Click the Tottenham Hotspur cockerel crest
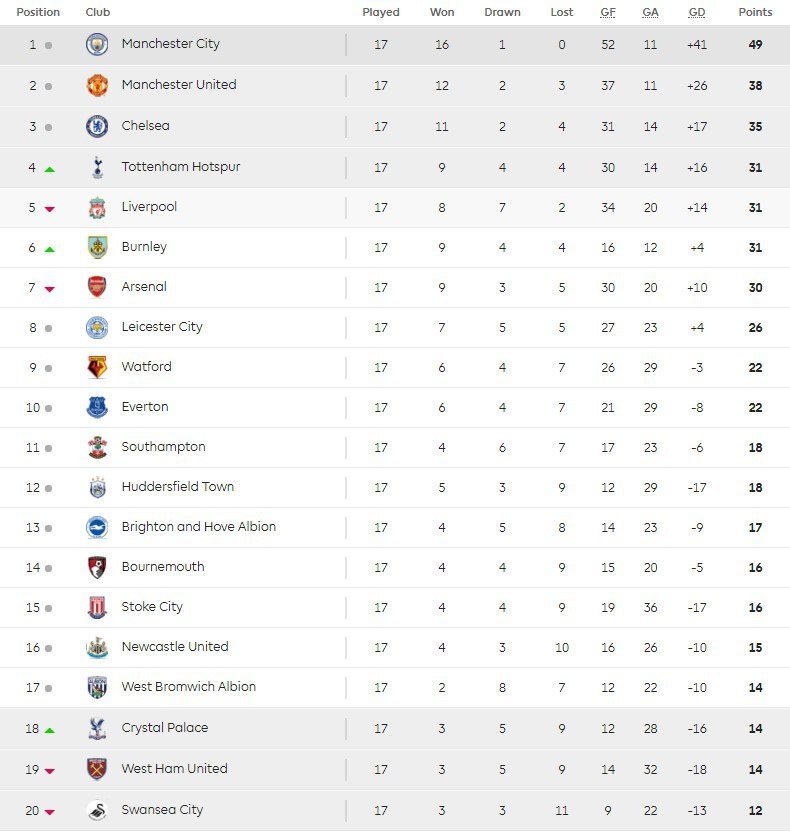 coord(97,167)
